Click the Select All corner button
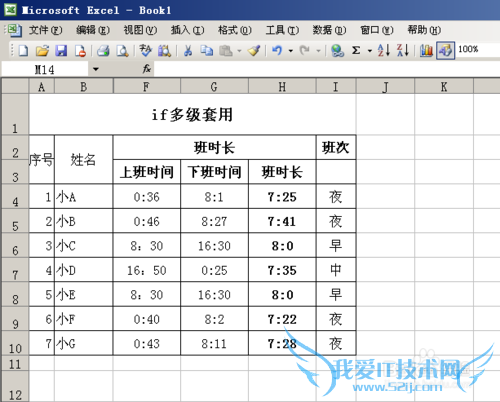 (x=15, y=86)
